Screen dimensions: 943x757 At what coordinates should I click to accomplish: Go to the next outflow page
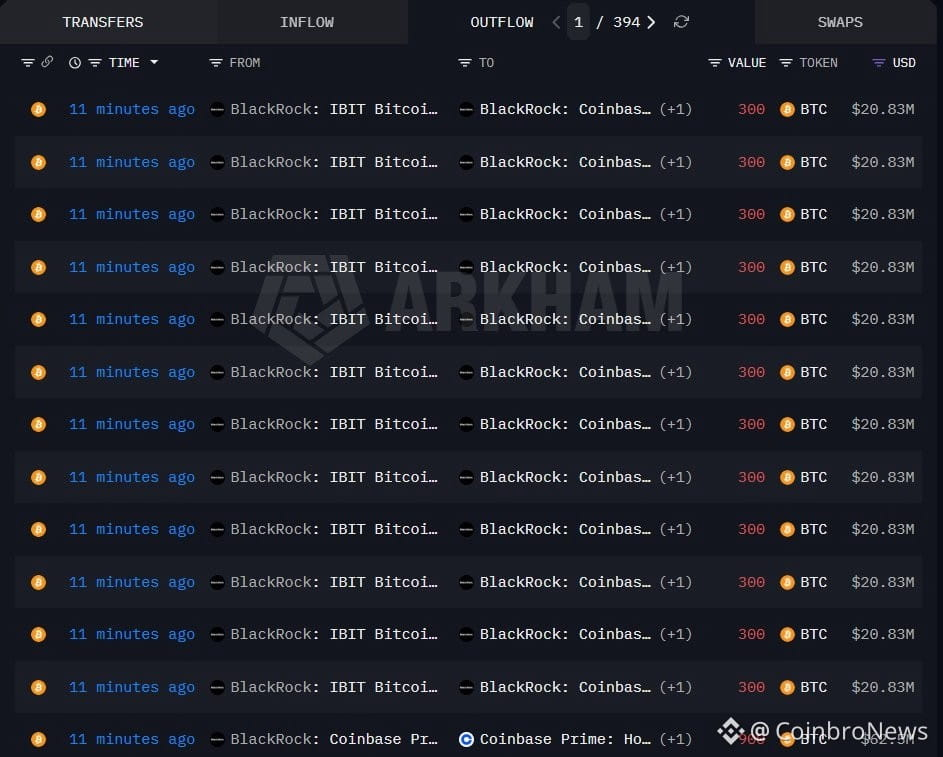[x=651, y=22]
